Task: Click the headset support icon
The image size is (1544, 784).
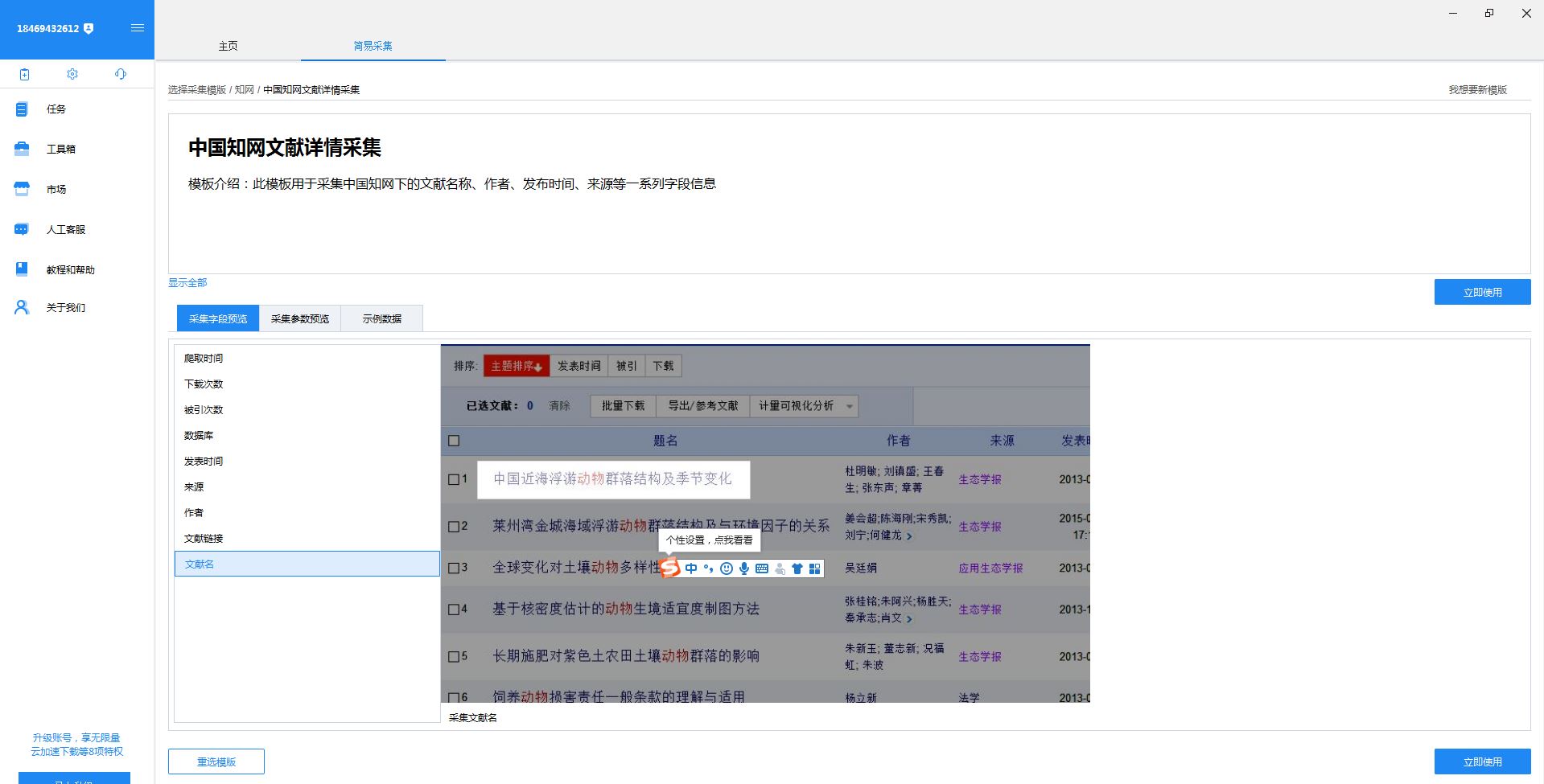Action: (121, 74)
